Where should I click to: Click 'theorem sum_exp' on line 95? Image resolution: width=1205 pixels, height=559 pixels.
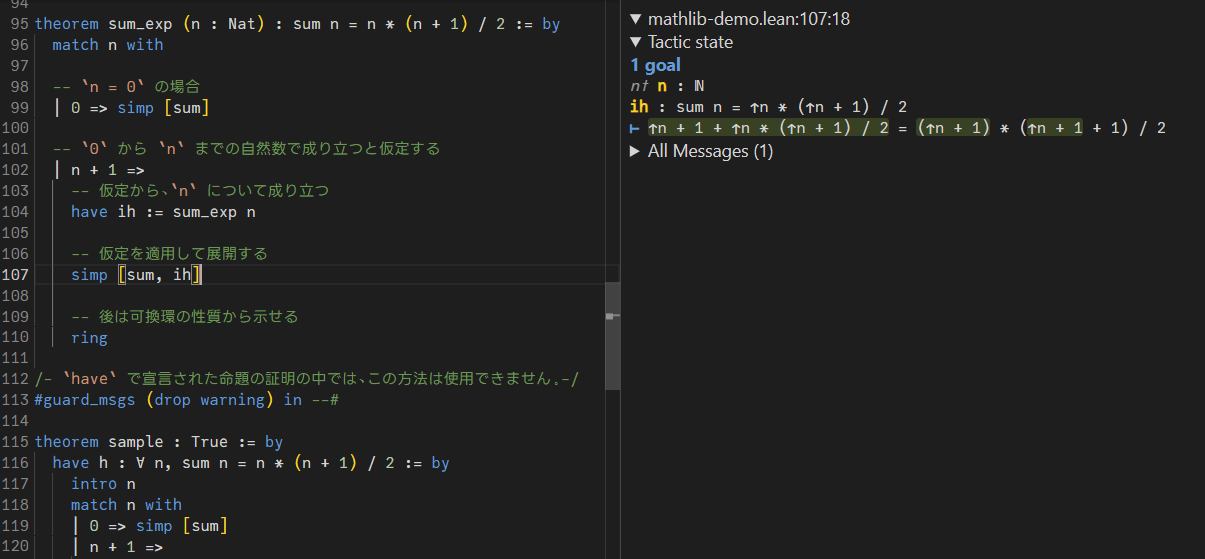click(98, 23)
